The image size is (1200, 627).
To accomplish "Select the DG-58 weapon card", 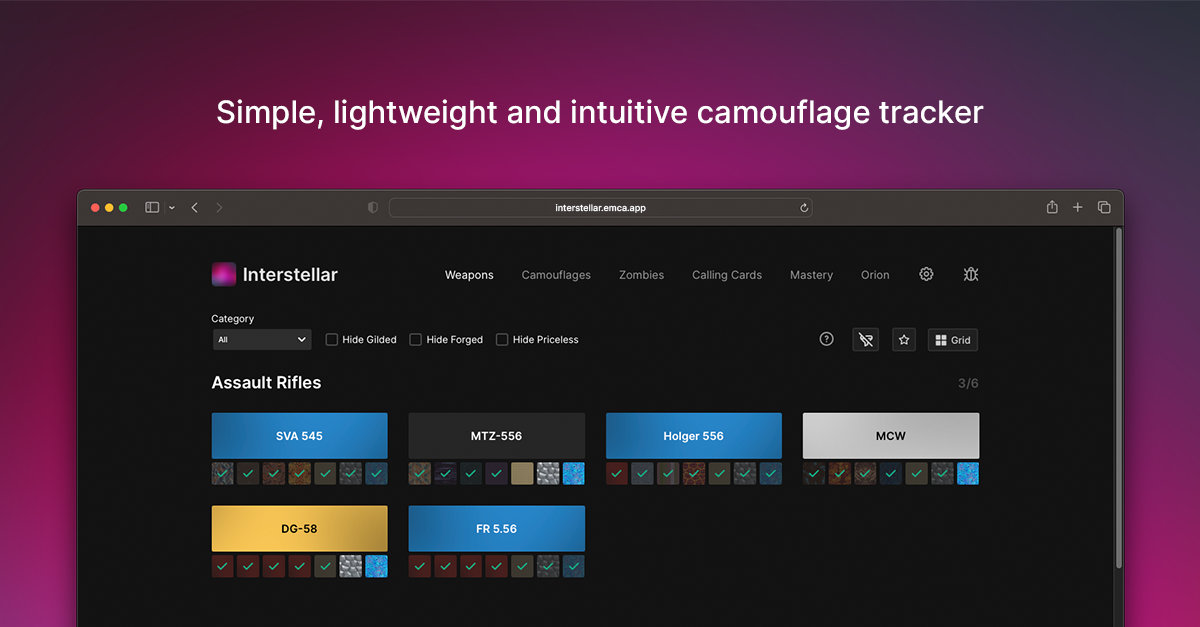I will (x=299, y=528).
